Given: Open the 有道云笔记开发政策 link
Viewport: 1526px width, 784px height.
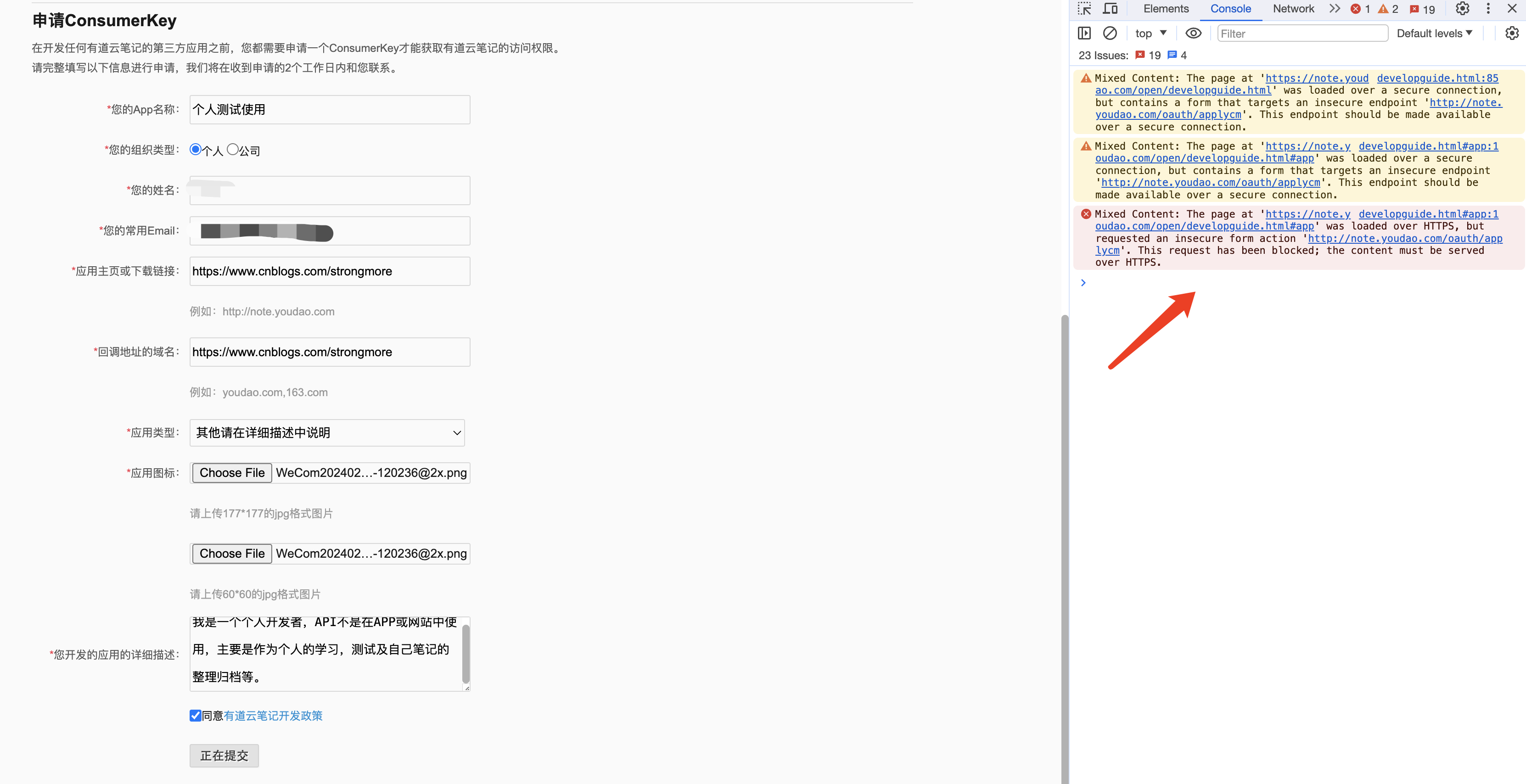Looking at the screenshot, I should tap(273, 716).
